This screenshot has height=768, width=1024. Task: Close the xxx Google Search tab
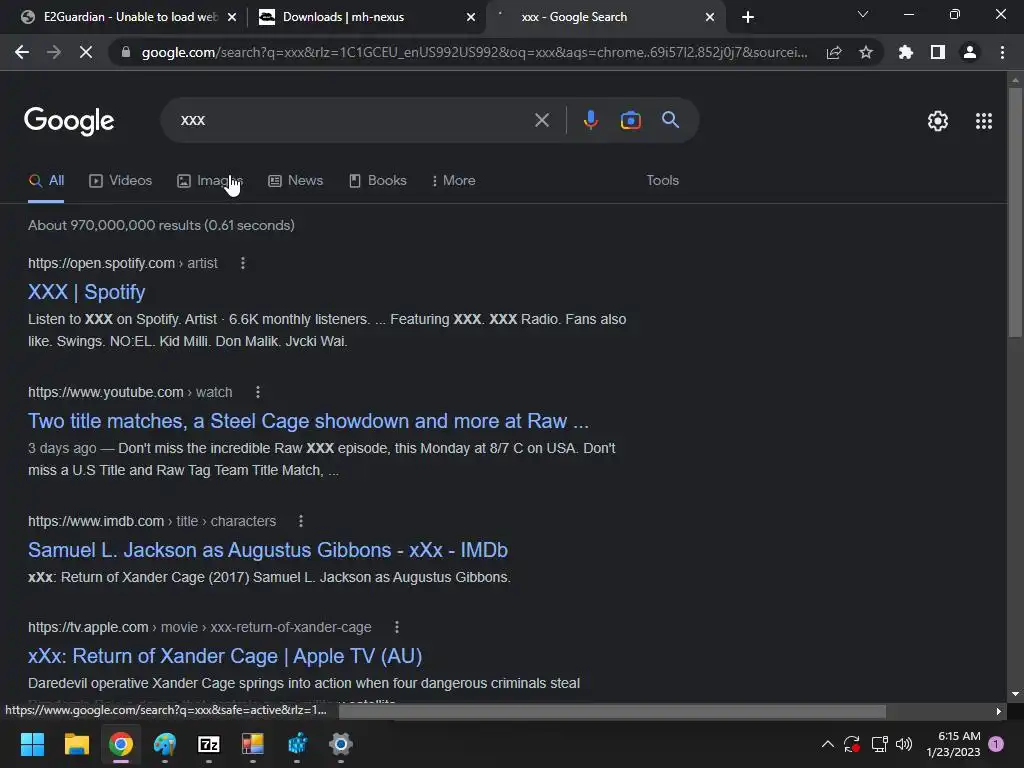click(x=710, y=17)
